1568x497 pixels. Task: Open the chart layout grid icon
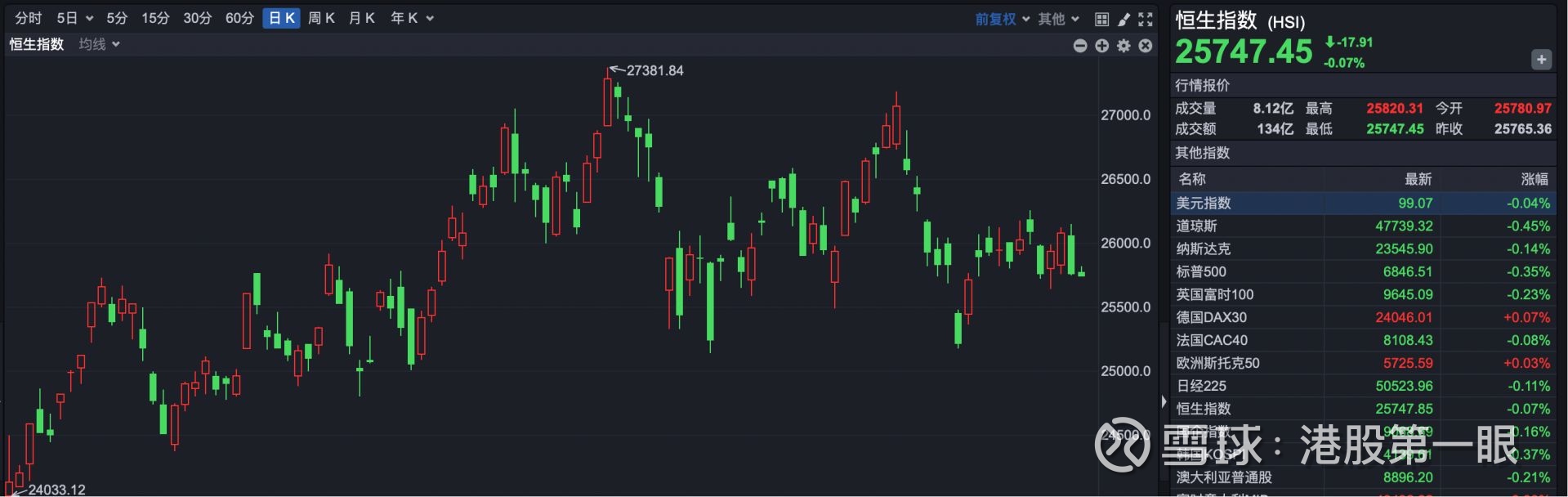1101,19
